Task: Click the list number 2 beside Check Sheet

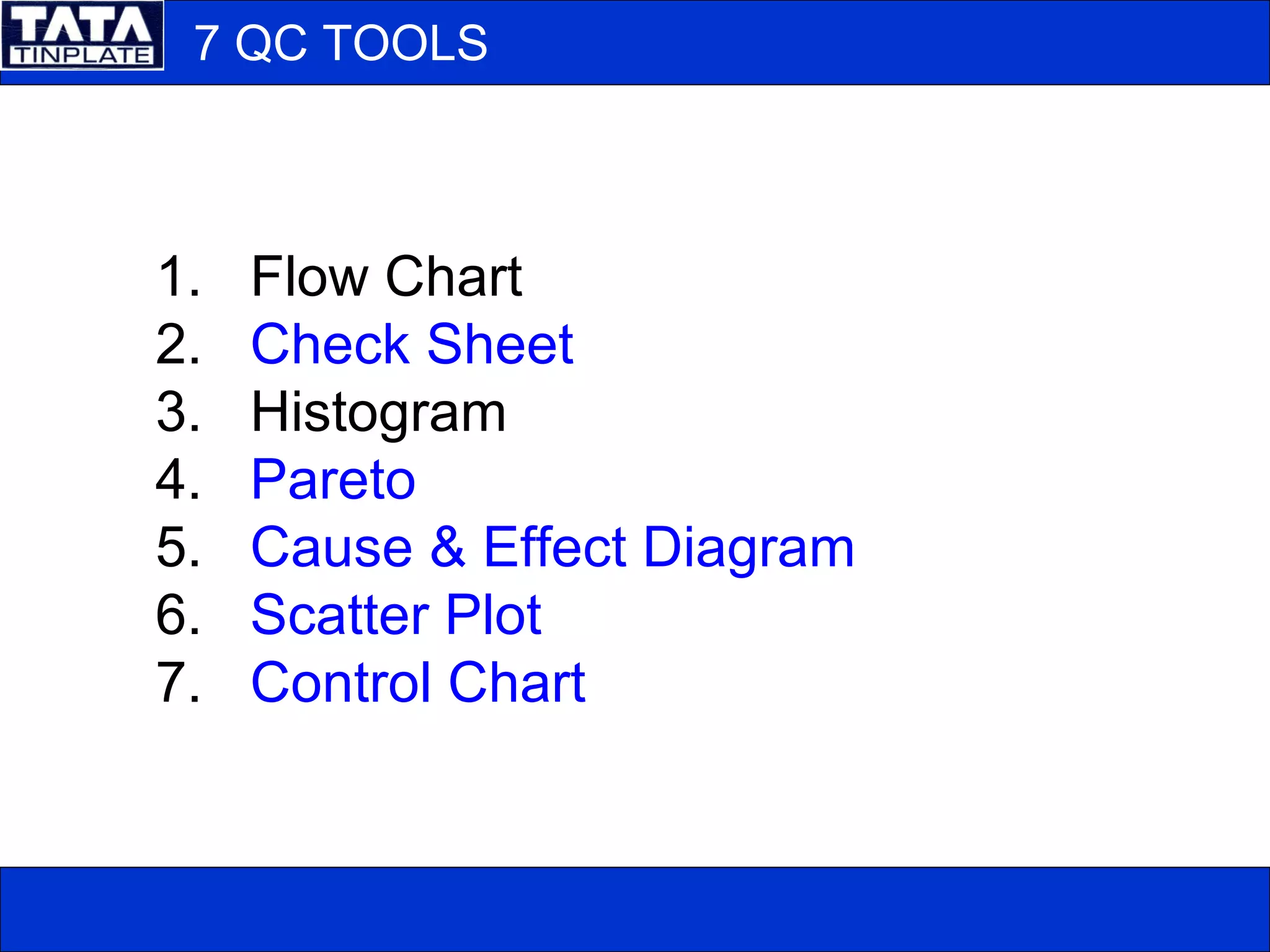Action: coord(178,345)
